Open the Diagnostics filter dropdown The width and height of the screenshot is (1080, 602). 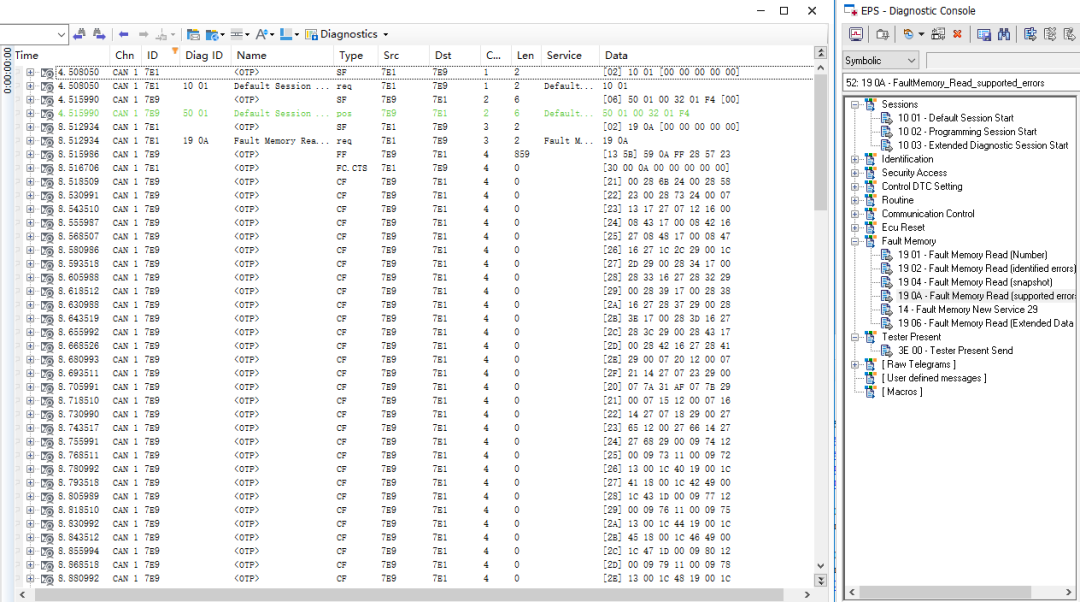coord(386,35)
